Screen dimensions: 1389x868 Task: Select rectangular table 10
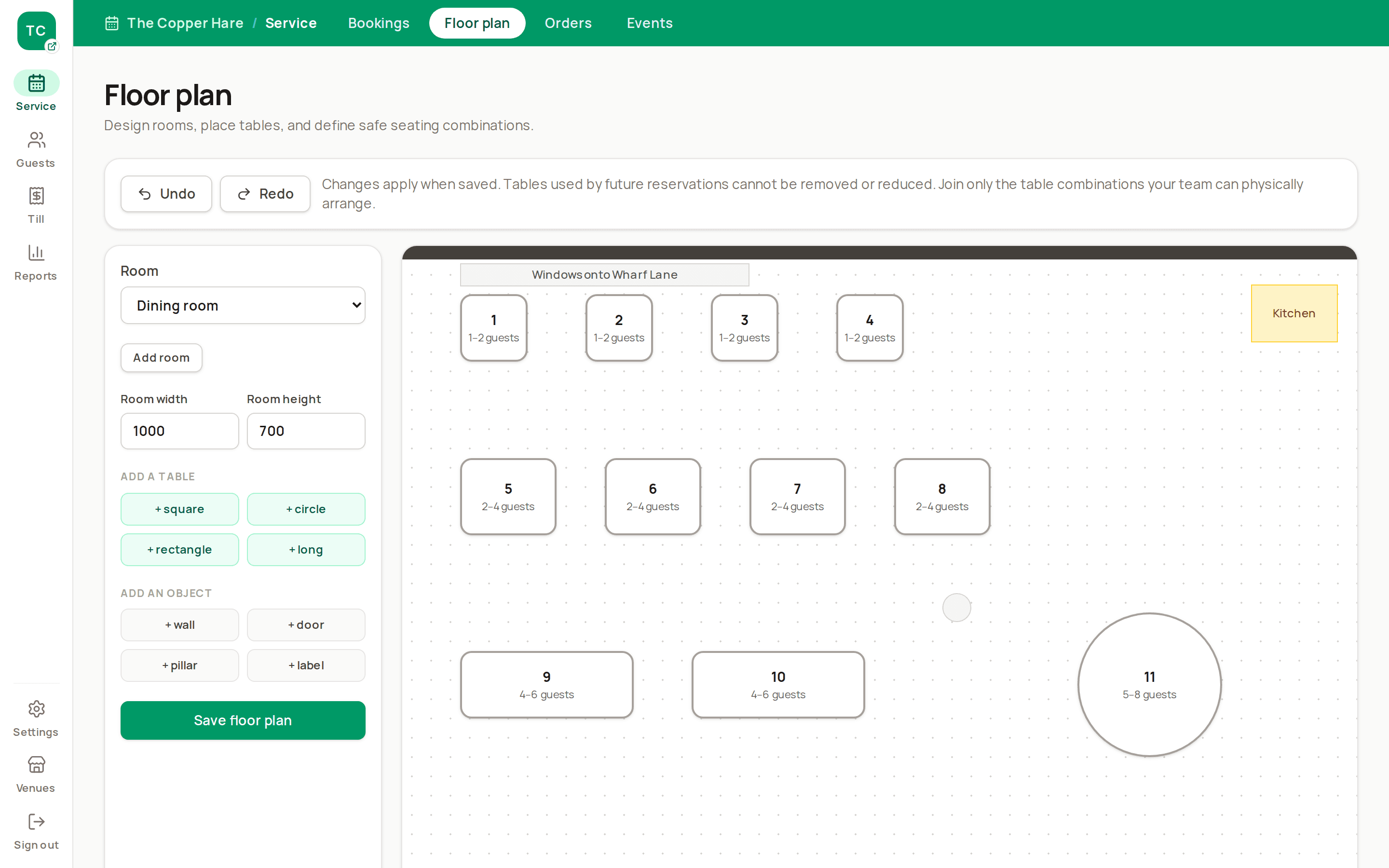click(x=778, y=685)
